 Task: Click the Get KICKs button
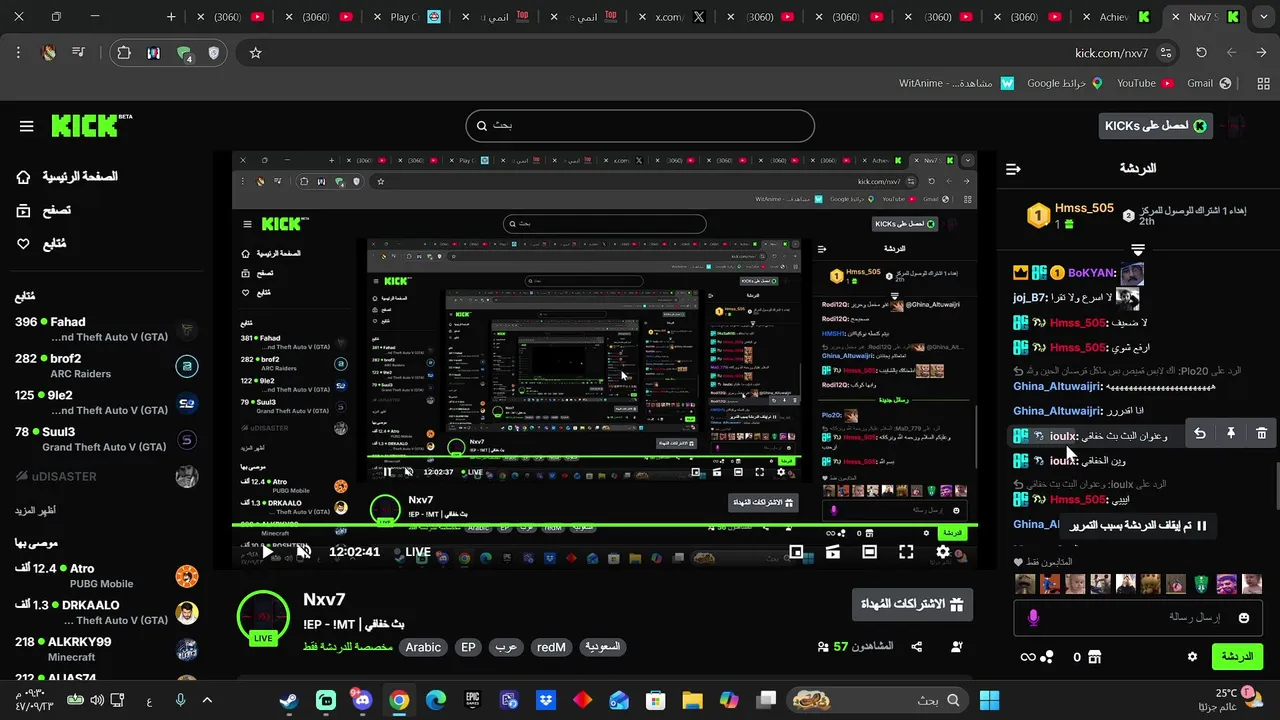pos(1155,126)
